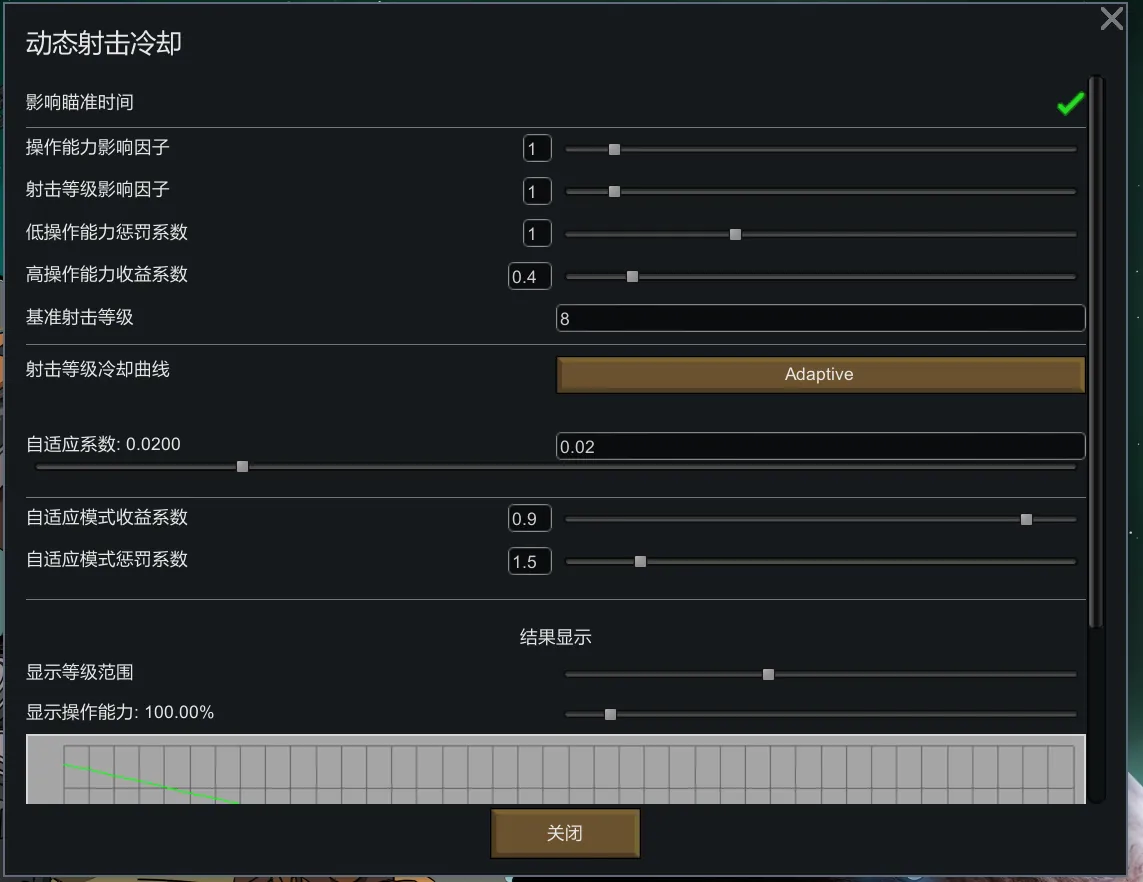Toggle the 影响瞄准时间 green checkmark
This screenshot has width=1143, height=882.
(x=1070, y=103)
